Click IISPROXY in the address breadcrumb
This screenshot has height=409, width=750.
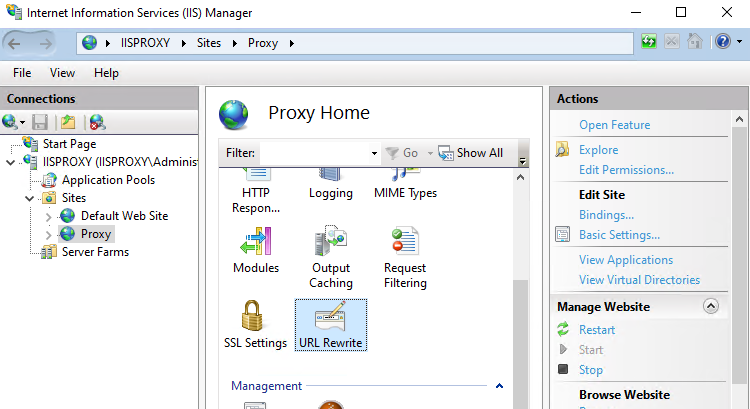tap(145, 43)
